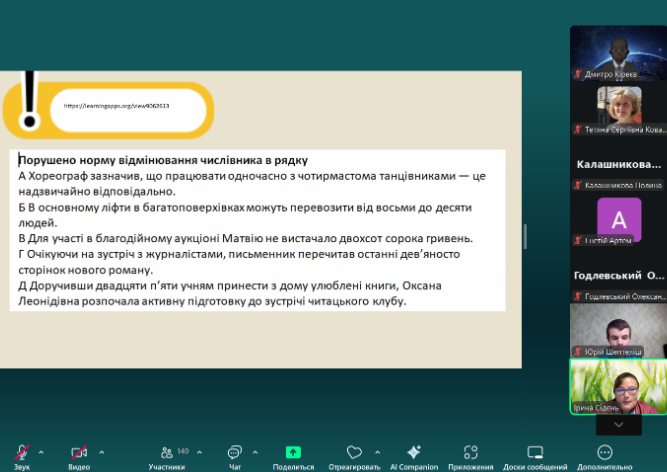Screen dimensions: 667x472
Task: Open the Участники participants panel
Action: tap(166, 452)
